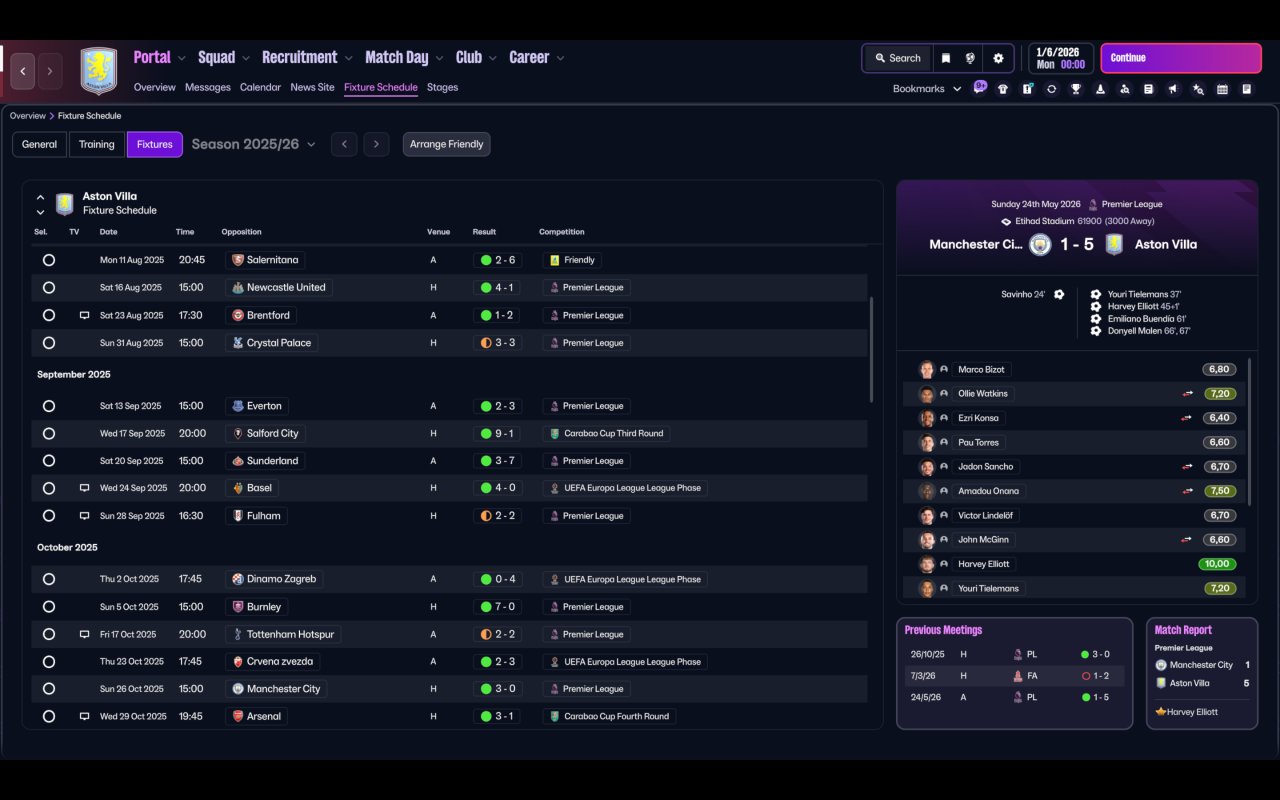1280x800 pixels.
Task: Click the Manchester City badge in match header
Action: coord(1040,244)
